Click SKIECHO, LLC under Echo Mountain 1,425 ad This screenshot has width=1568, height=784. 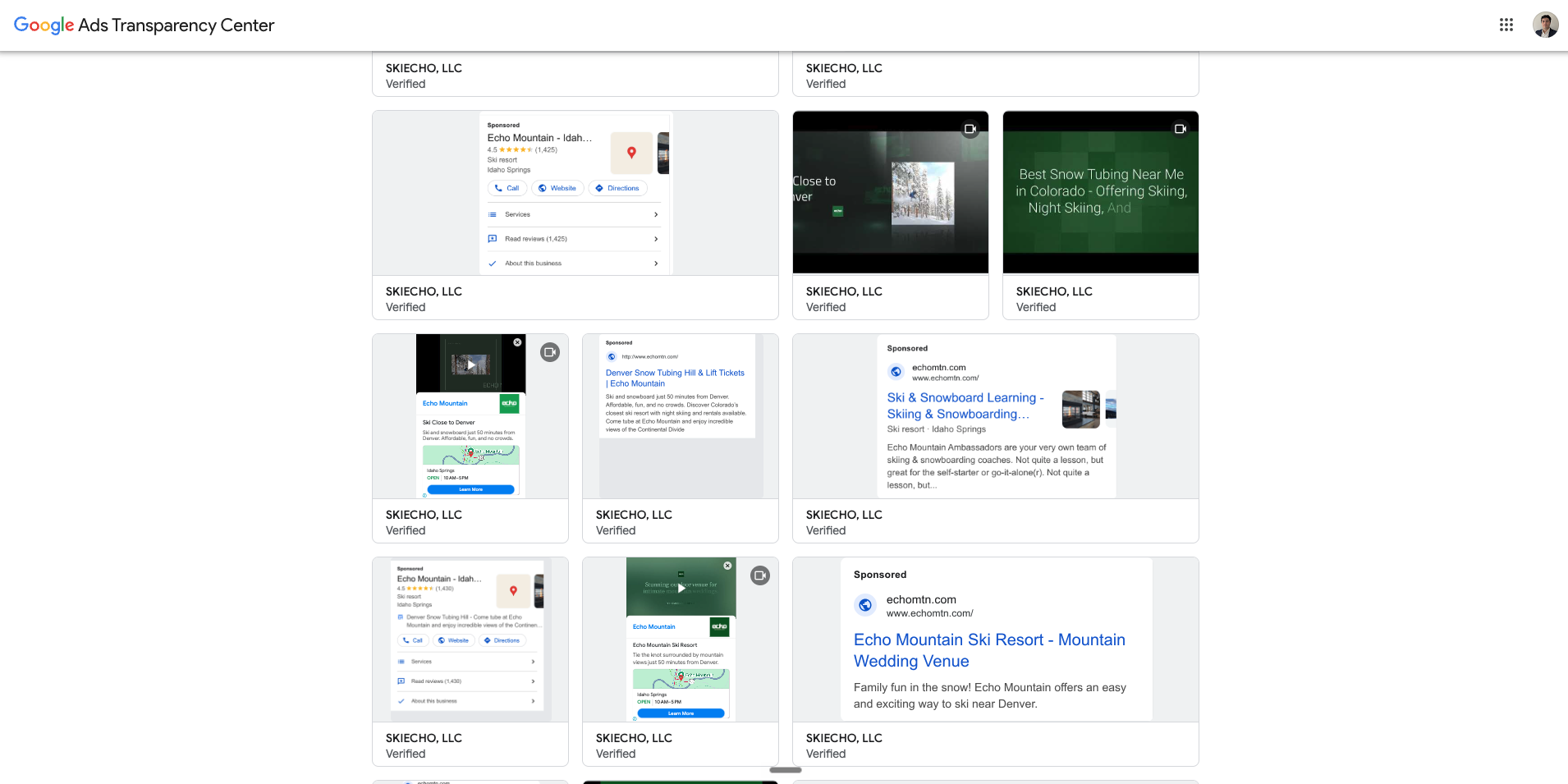(424, 291)
